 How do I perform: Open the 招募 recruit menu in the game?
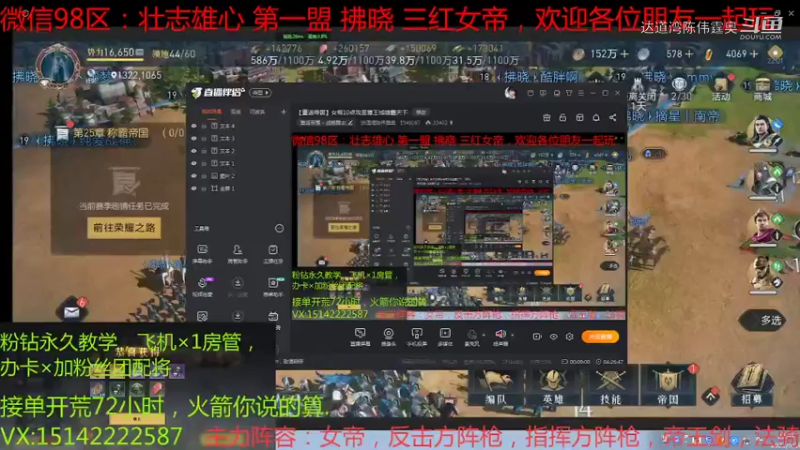[752, 385]
